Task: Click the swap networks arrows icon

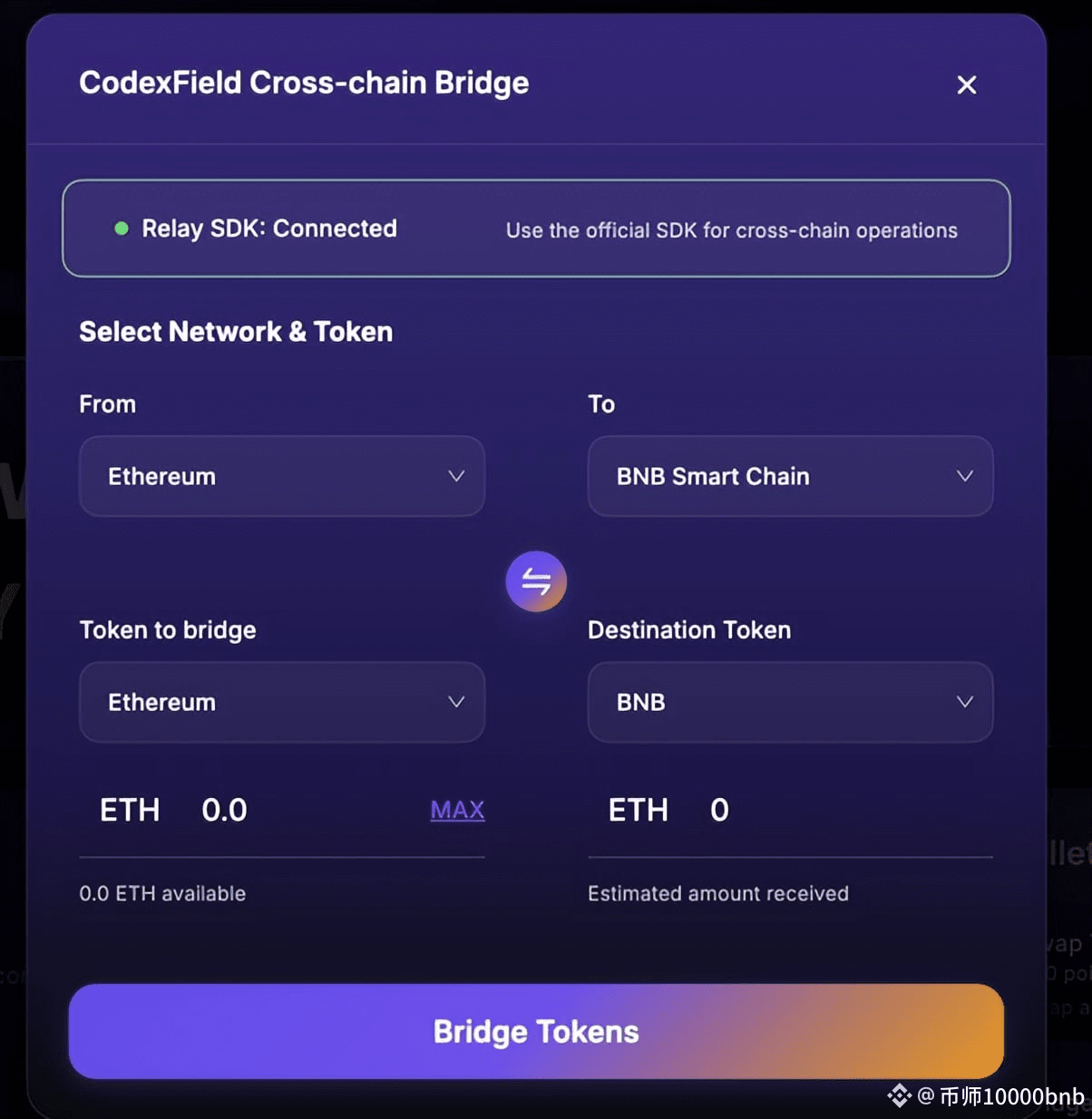Action: click(536, 581)
